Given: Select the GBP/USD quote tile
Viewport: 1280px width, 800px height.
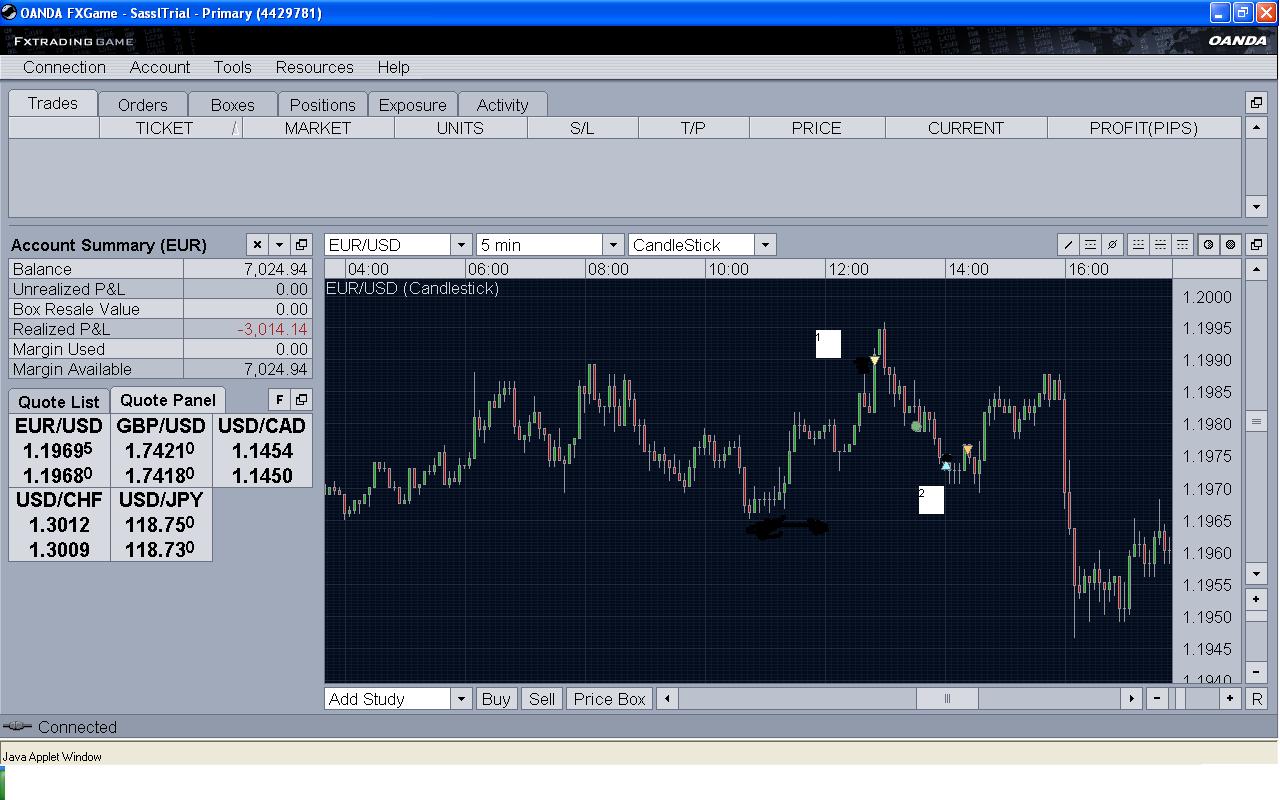Looking at the screenshot, I should click(x=161, y=450).
